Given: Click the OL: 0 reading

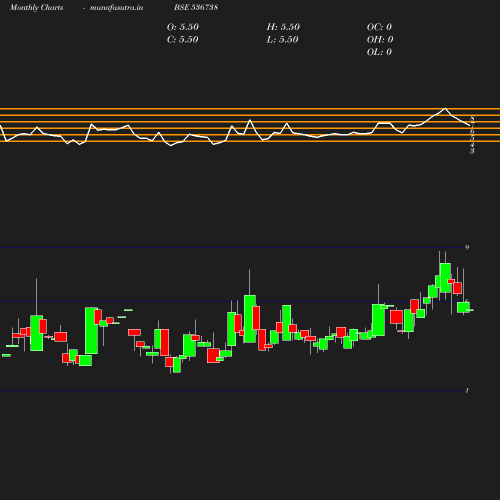Looking at the screenshot, I should [379, 52].
